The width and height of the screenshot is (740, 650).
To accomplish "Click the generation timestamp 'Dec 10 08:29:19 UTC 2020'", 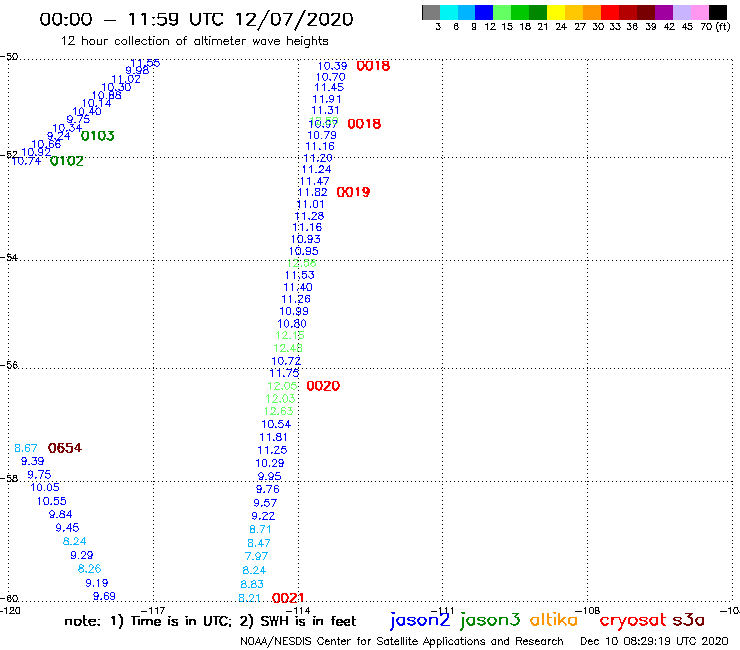I will (654, 641).
